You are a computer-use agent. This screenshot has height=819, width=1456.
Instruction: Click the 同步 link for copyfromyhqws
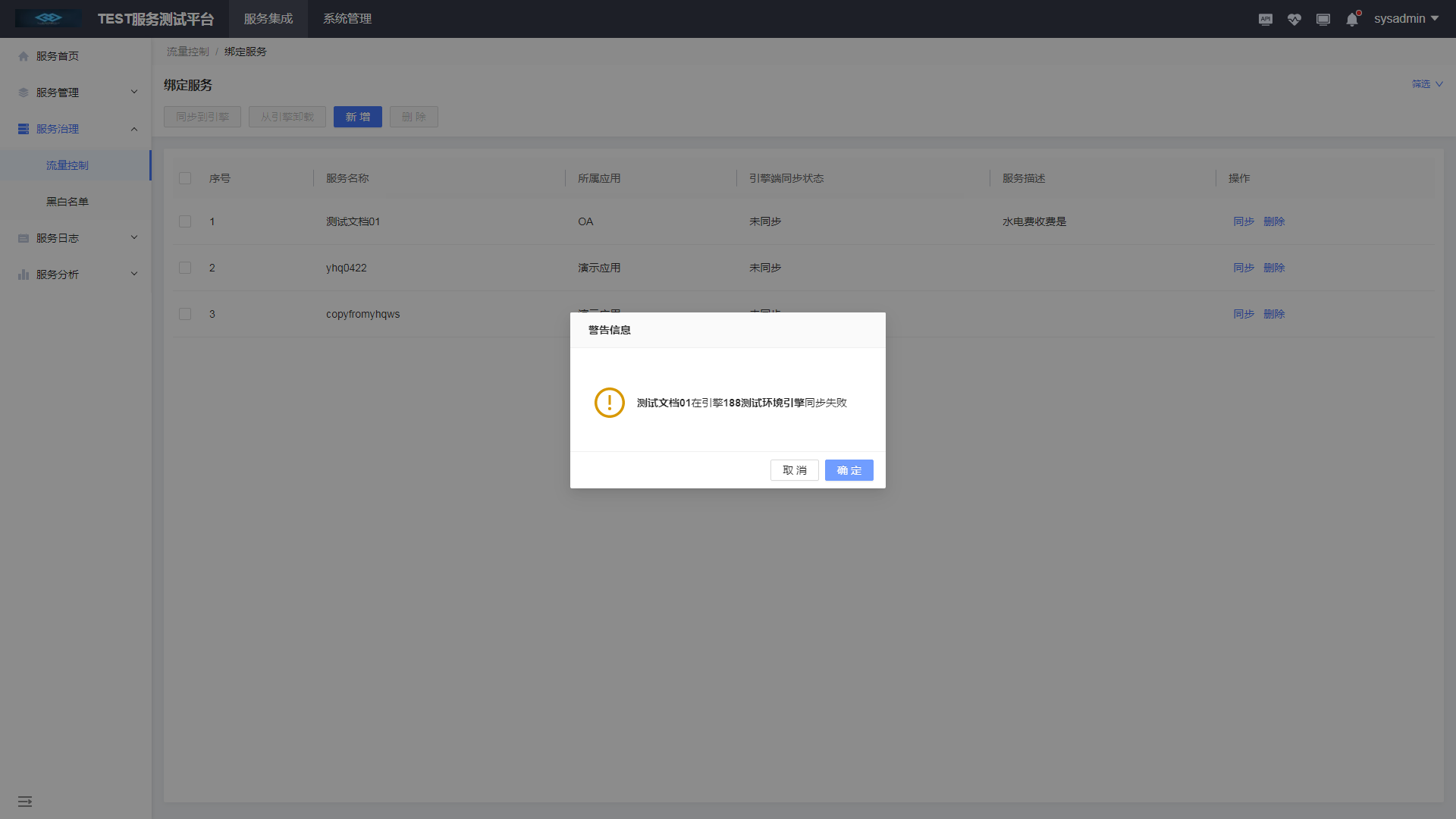click(1243, 313)
